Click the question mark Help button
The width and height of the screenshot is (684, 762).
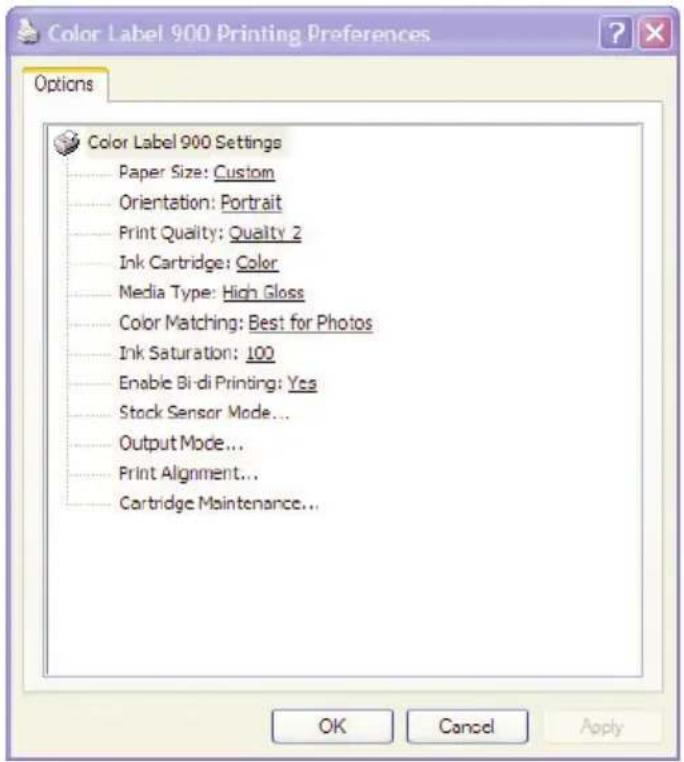pos(616,33)
